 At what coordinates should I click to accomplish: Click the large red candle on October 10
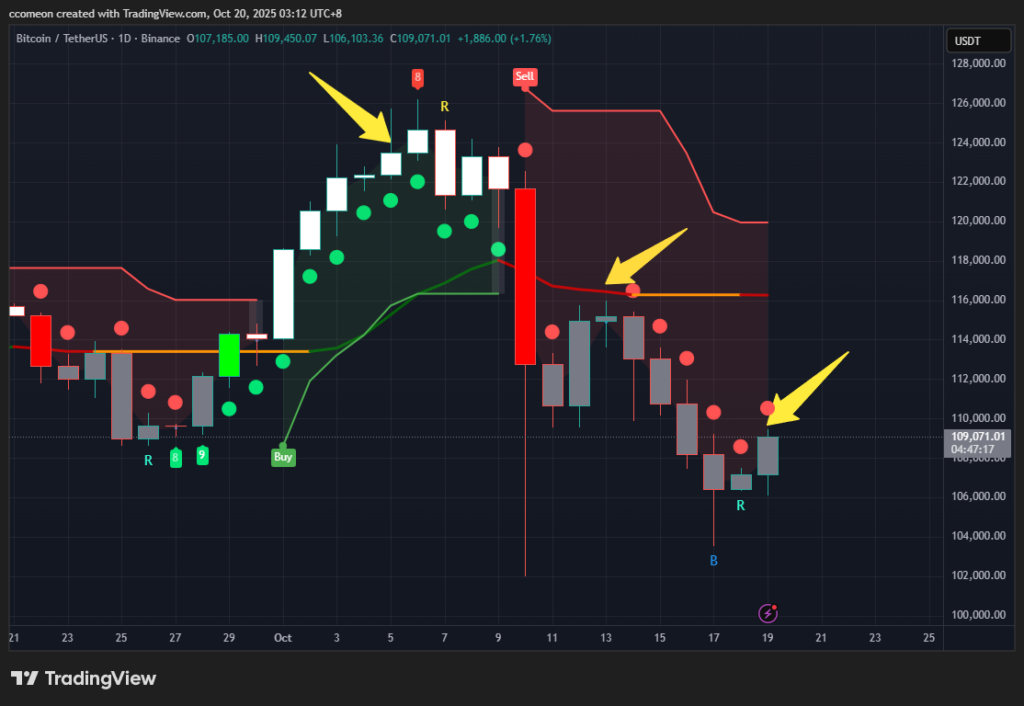[x=525, y=276]
